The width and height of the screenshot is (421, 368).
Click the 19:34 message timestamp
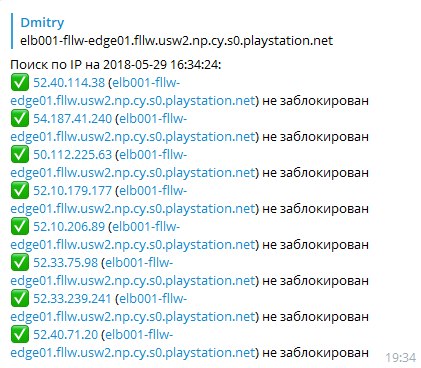pyautogui.click(x=401, y=358)
